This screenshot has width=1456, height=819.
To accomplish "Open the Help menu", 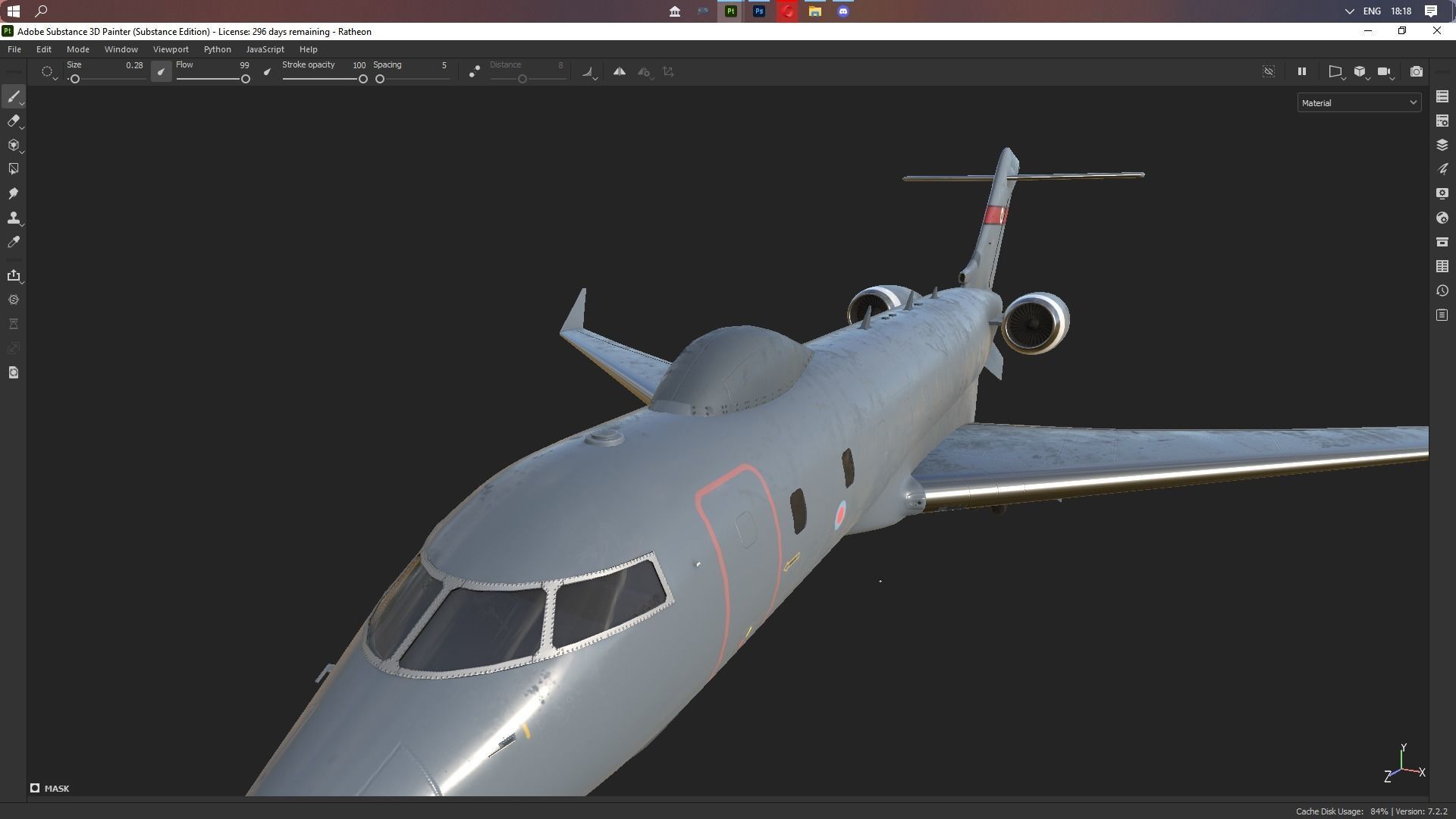I will pos(308,49).
